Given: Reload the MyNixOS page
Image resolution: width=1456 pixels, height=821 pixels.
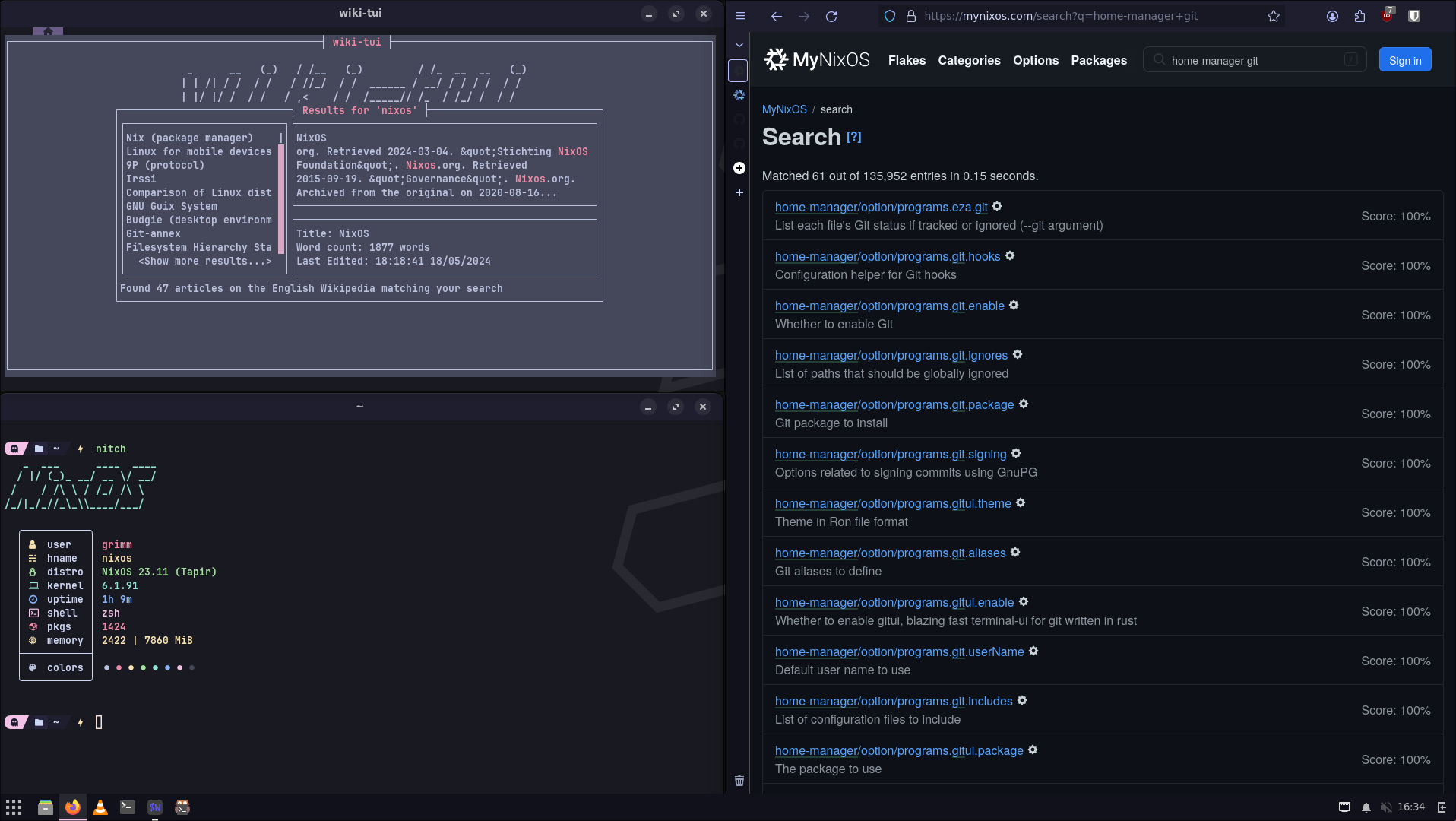Looking at the screenshot, I should point(831,16).
